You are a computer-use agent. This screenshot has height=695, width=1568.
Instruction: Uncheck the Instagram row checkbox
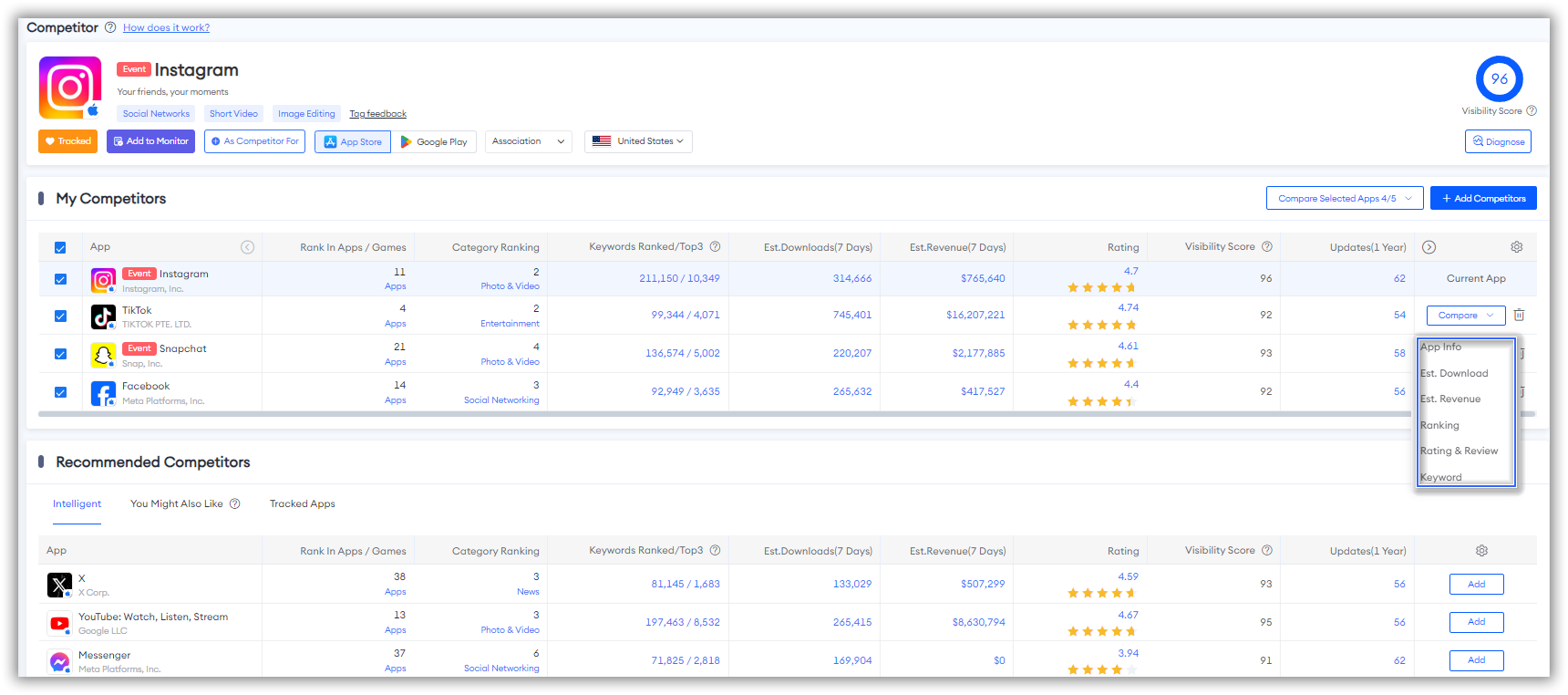[x=60, y=279]
